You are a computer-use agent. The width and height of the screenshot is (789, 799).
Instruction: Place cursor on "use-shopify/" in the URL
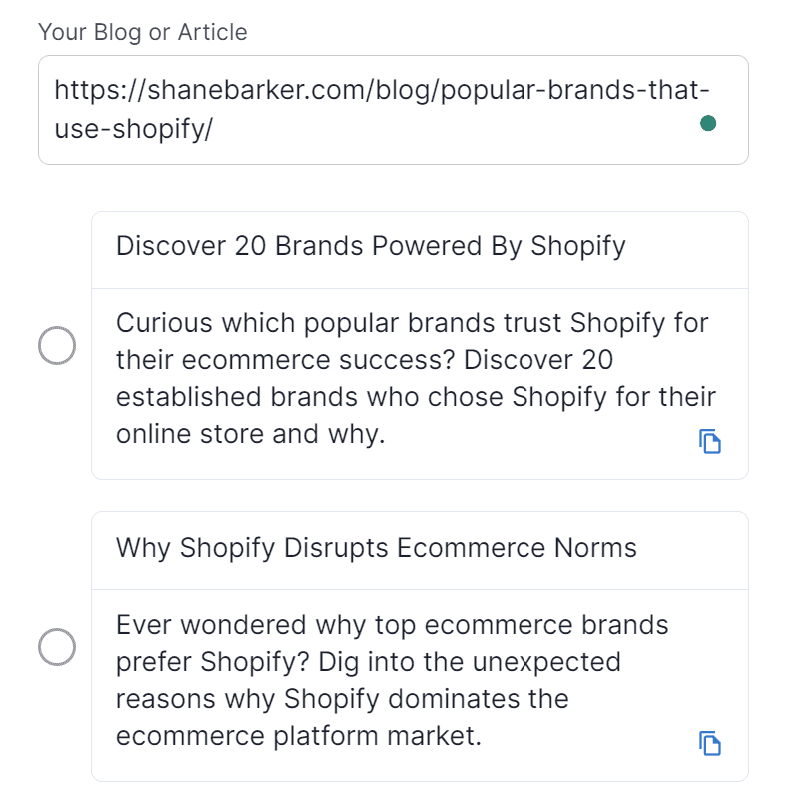134,128
